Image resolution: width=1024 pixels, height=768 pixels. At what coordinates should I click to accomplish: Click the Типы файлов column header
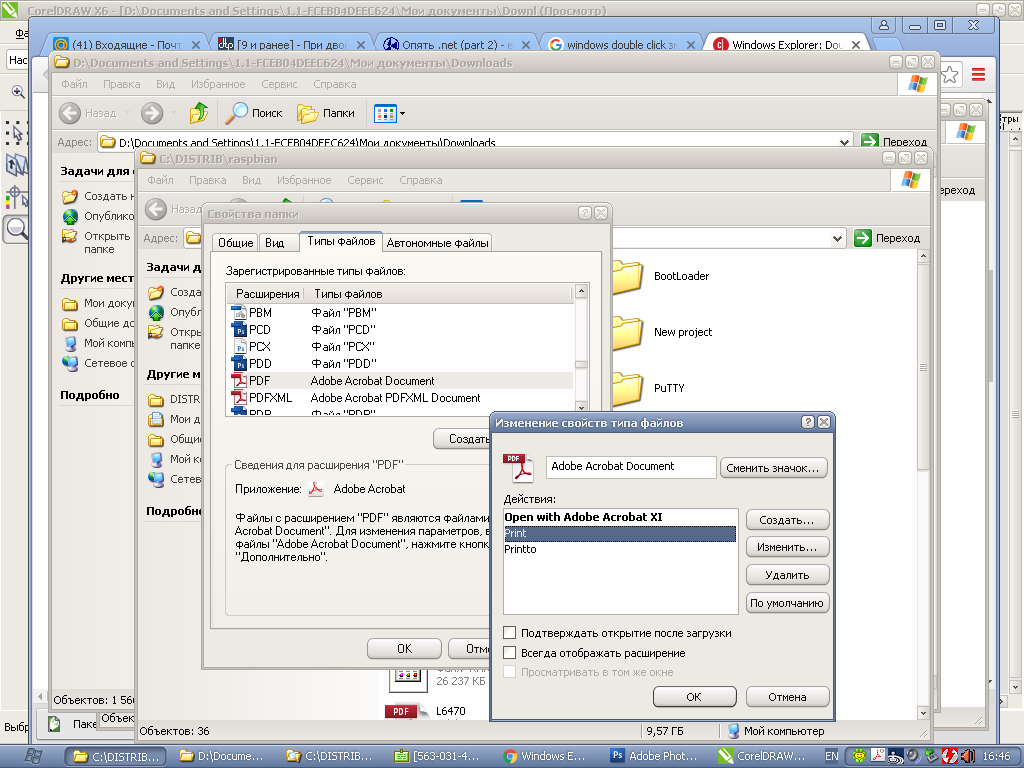(x=438, y=294)
